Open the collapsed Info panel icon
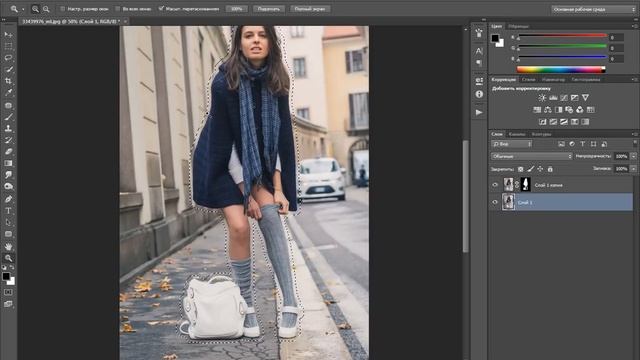Screen dimensions: 640x360 (x=479, y=94)
